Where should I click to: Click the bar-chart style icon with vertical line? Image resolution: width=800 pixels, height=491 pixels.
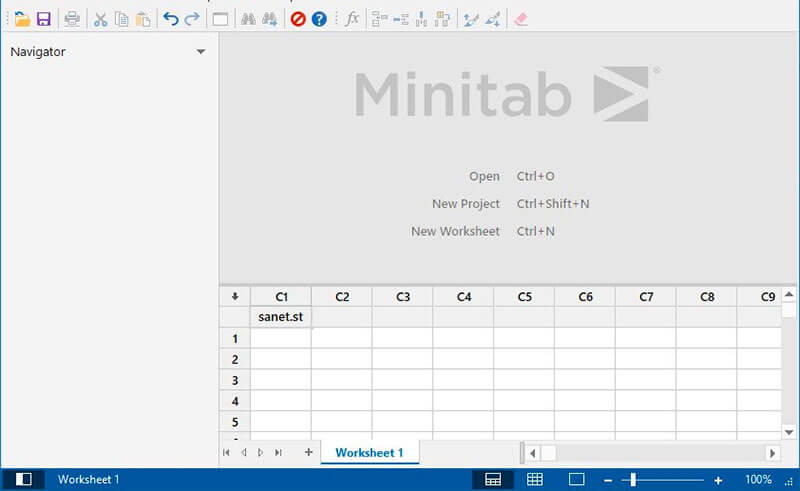pyautogui.click(x=421, y=19)
